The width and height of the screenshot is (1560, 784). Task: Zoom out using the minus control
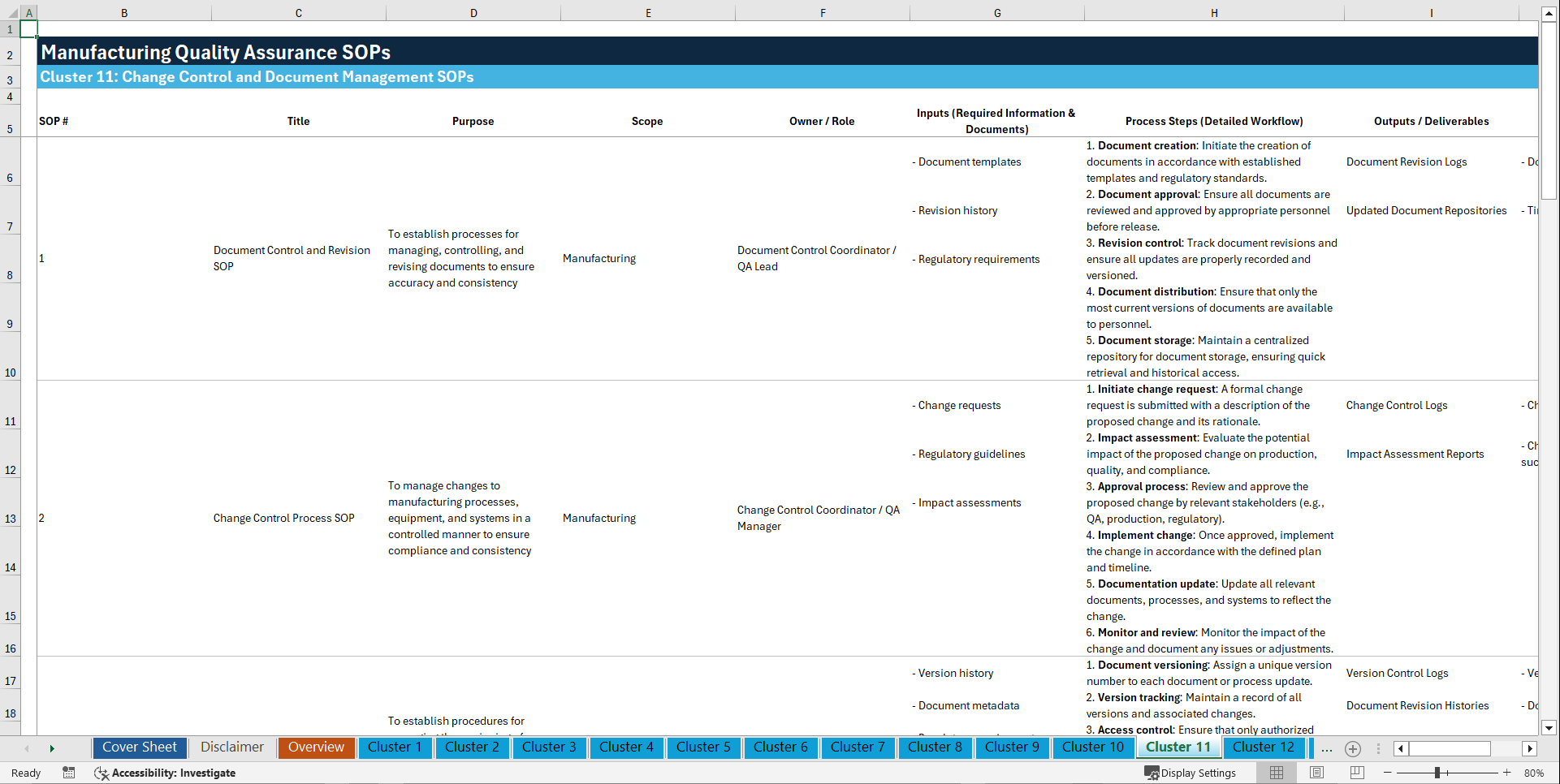point(1388,773)
